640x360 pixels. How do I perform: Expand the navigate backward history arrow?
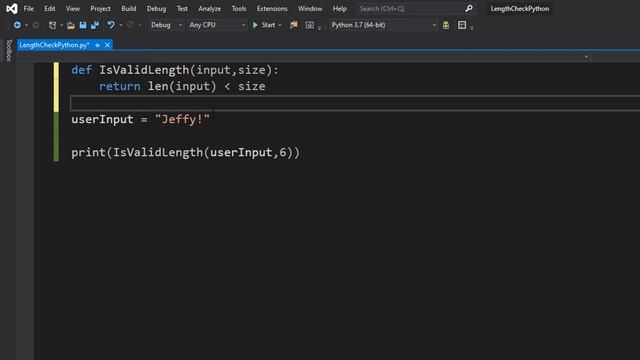tap(27, 25)
